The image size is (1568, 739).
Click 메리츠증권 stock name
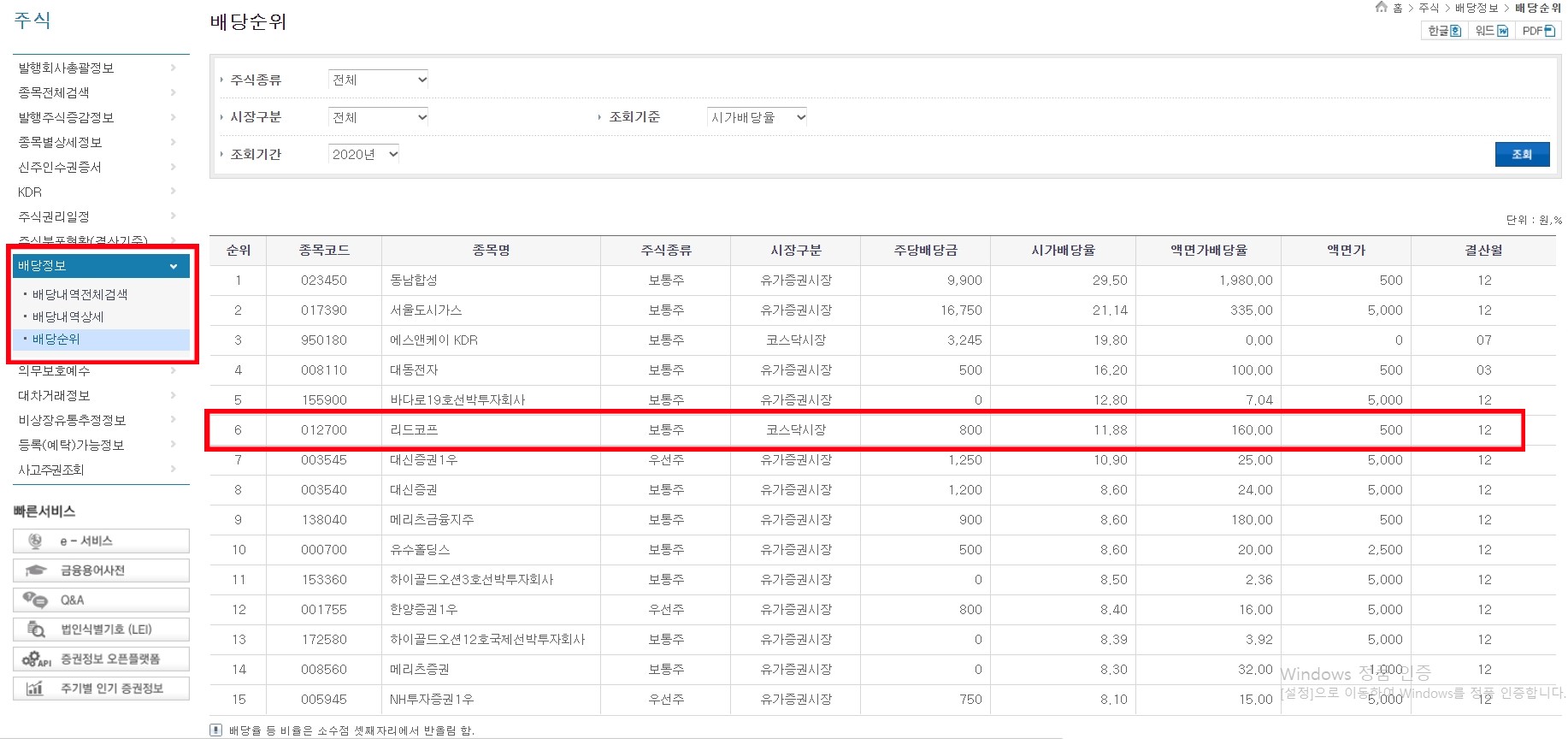[x=420, y=670]
